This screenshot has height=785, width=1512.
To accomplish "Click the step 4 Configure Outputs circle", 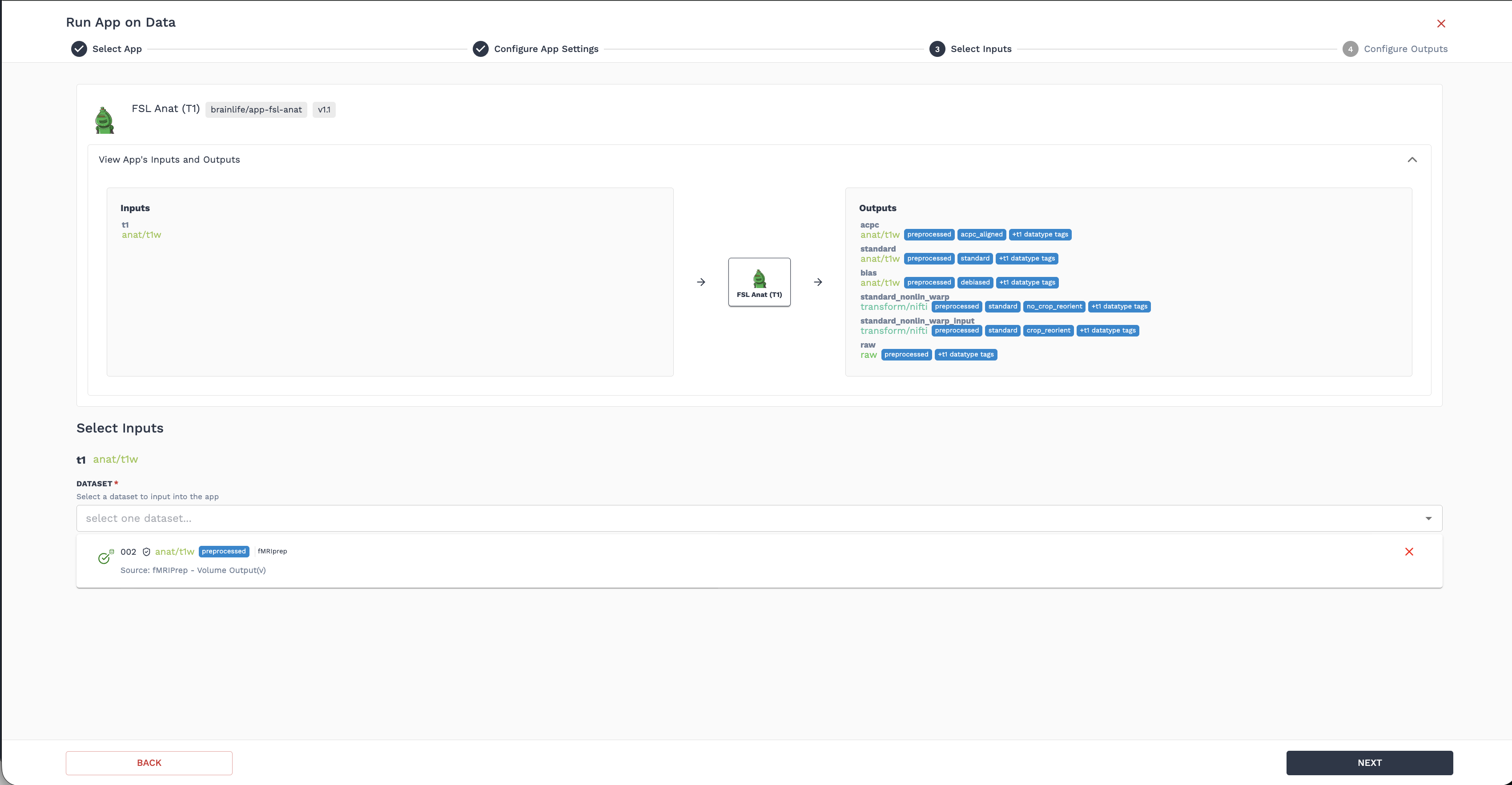I will [x=1350, y=49].
